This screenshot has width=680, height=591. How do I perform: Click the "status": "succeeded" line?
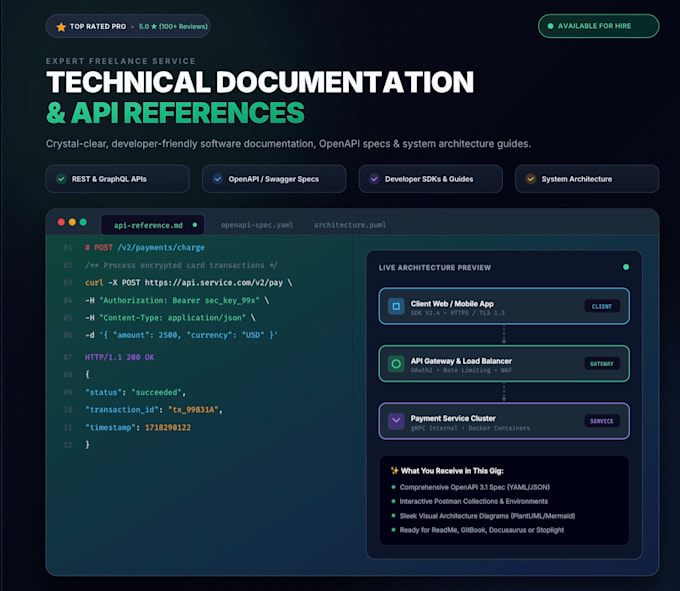tap(135, 392)
